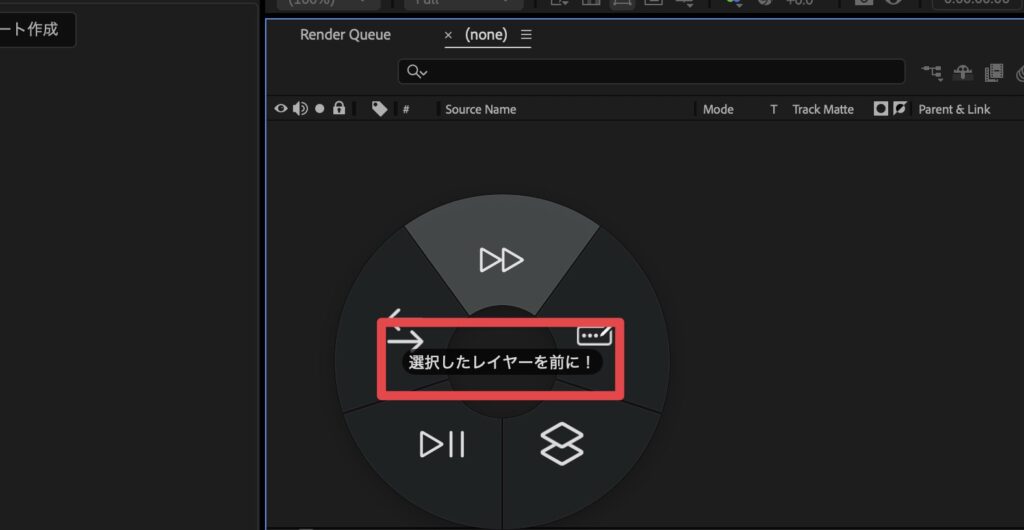Click the inverted matte icon before Parent & Link
1024x530 pixels.
[899, 109]
